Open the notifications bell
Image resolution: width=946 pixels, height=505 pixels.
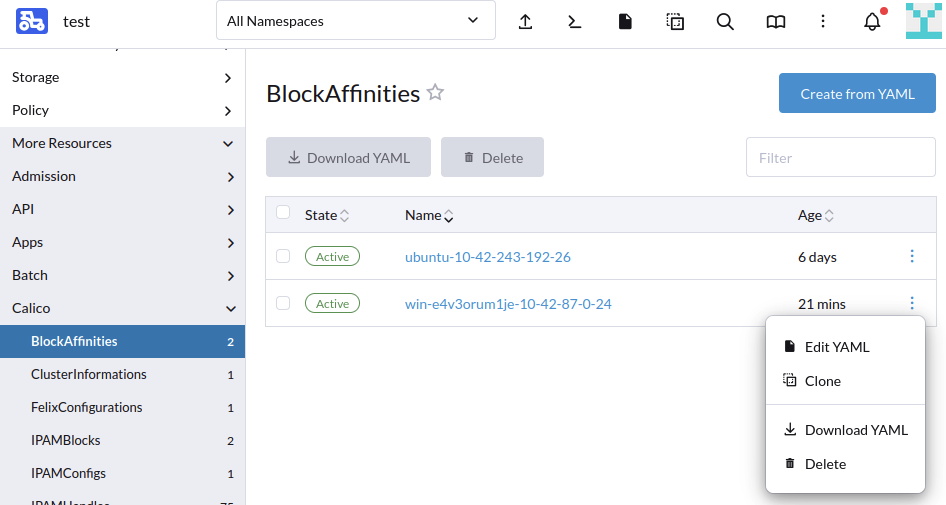872,22
